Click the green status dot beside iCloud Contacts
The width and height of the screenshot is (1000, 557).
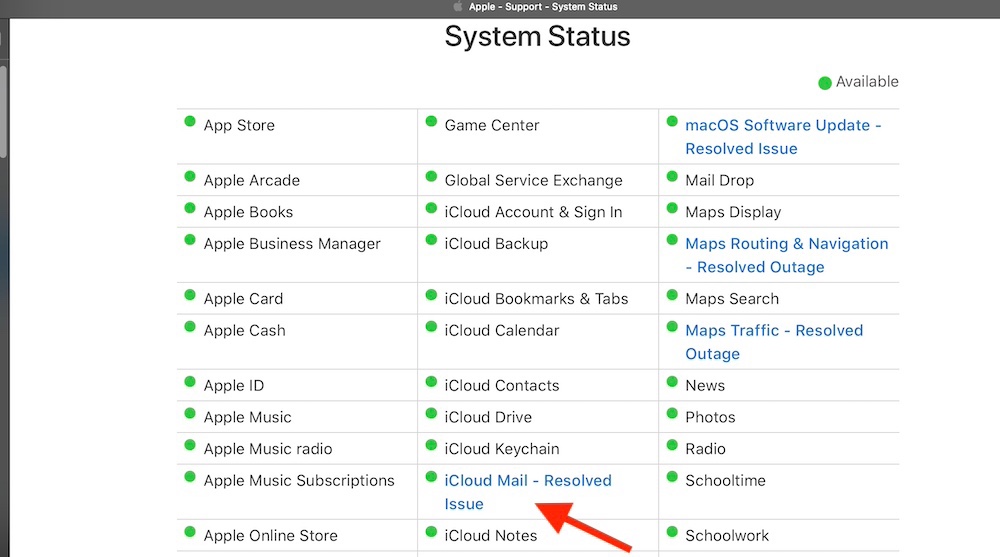[x=431, y=382]
